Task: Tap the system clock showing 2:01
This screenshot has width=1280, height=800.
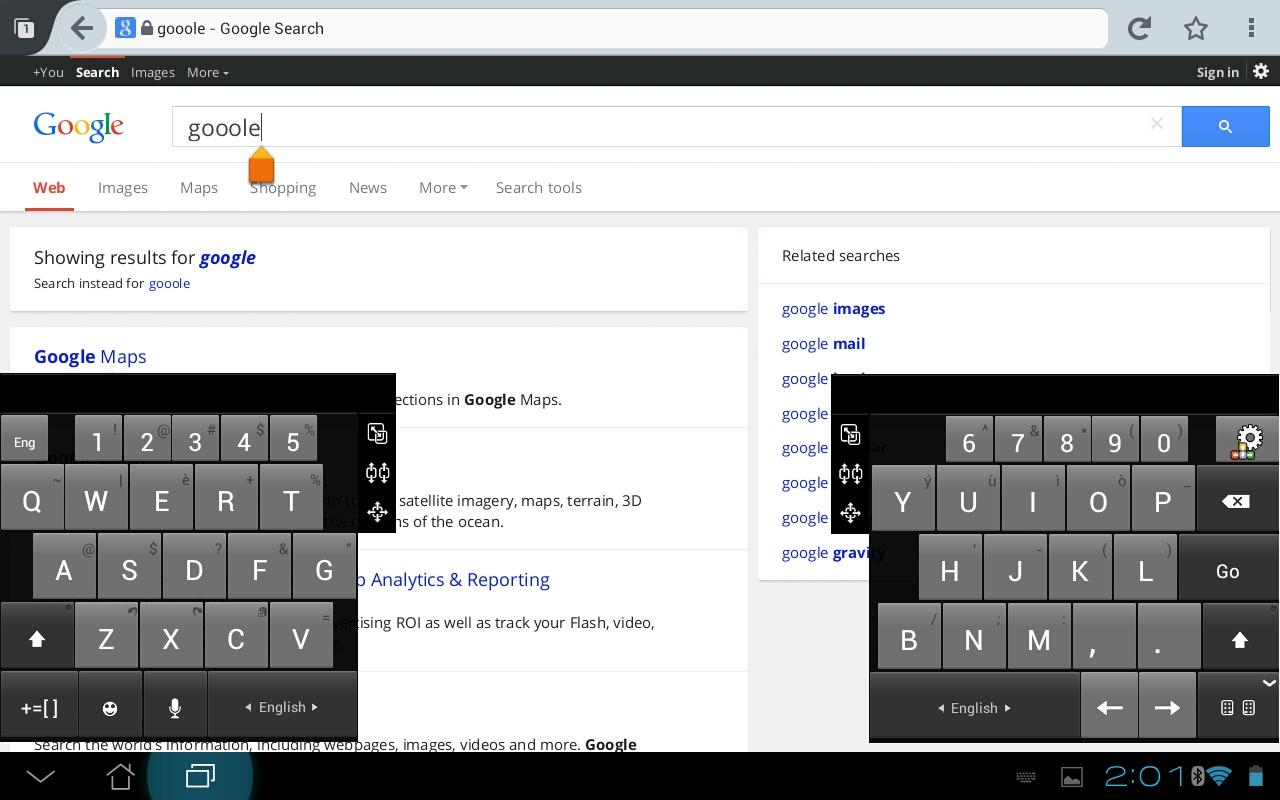Action: pyautogui.click(x=1146, y=776)
